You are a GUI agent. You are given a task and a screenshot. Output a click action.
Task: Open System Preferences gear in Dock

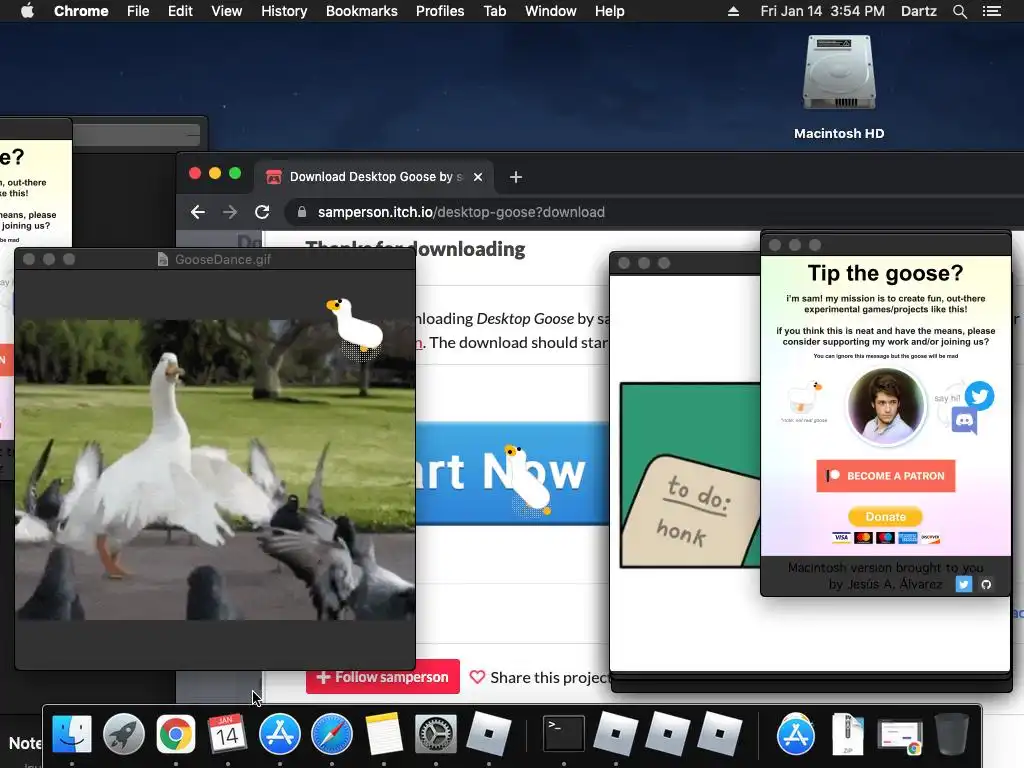point(436,734)
